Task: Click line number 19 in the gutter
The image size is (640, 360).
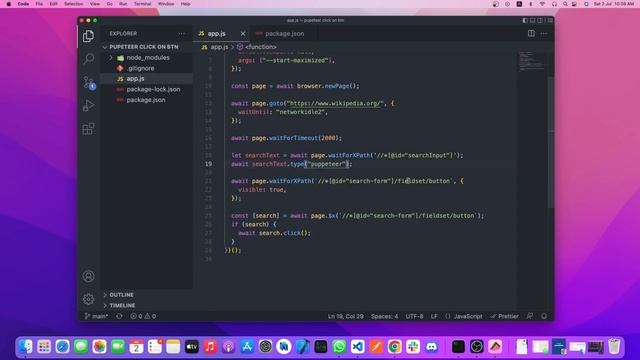Action: [208, 164]
